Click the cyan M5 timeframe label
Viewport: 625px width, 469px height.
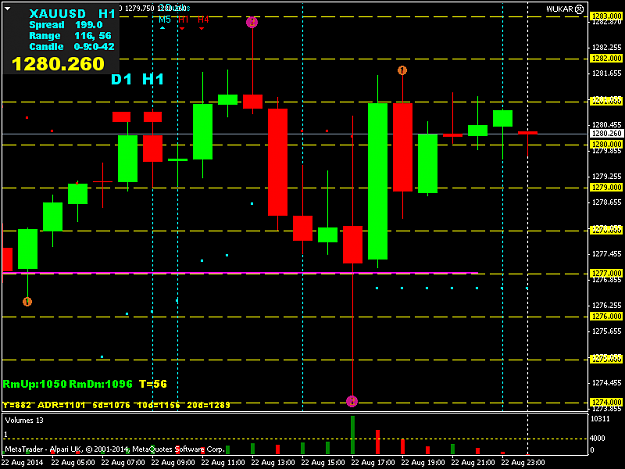pos(164,20)
